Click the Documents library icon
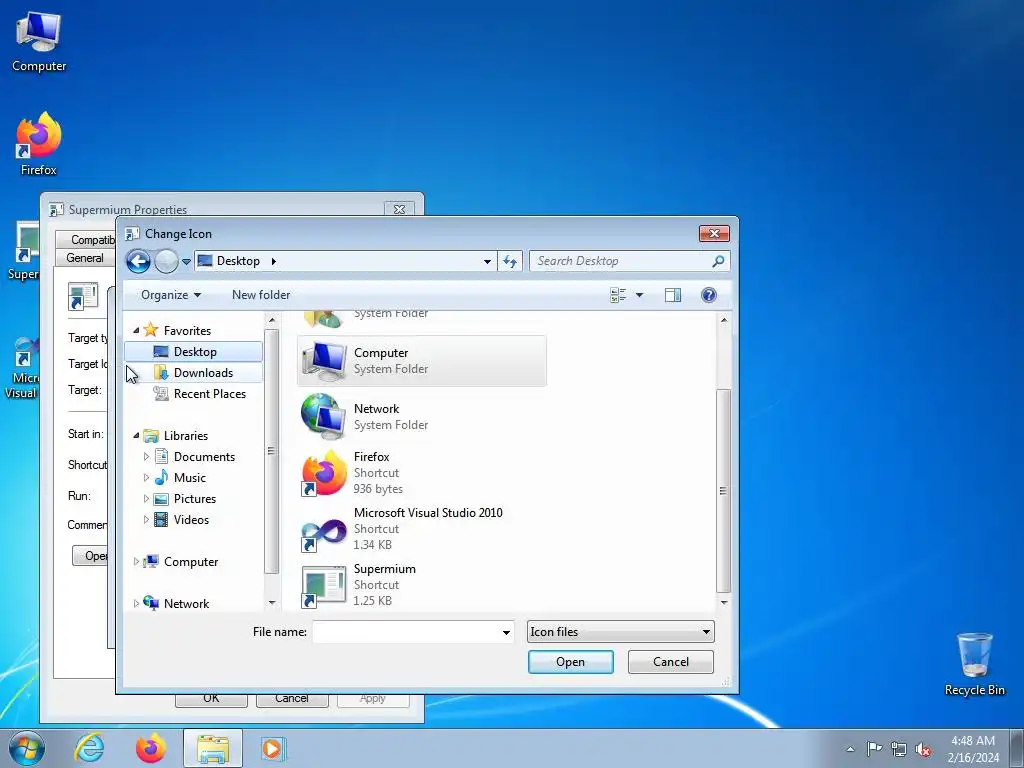Screen dimensions: 1024x768 coord(161,456)
